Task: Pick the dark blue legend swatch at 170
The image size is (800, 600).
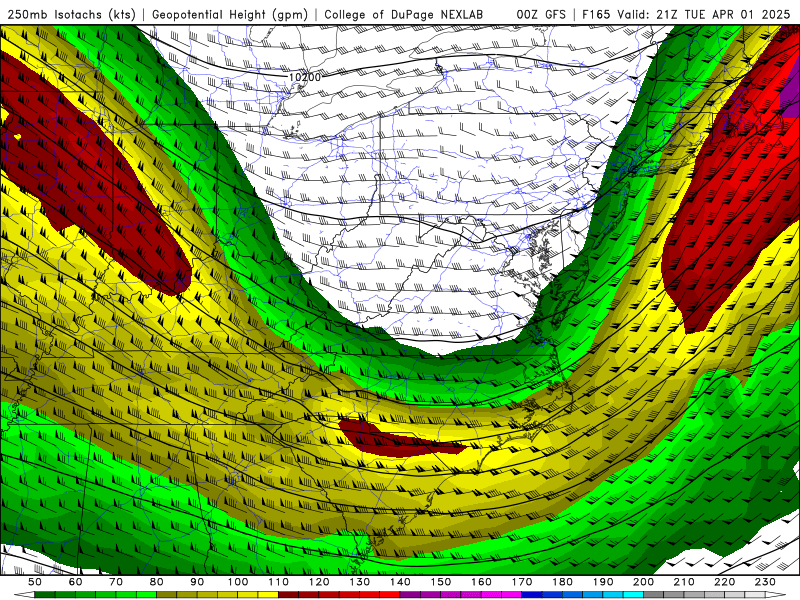Action: coord(532,595)
